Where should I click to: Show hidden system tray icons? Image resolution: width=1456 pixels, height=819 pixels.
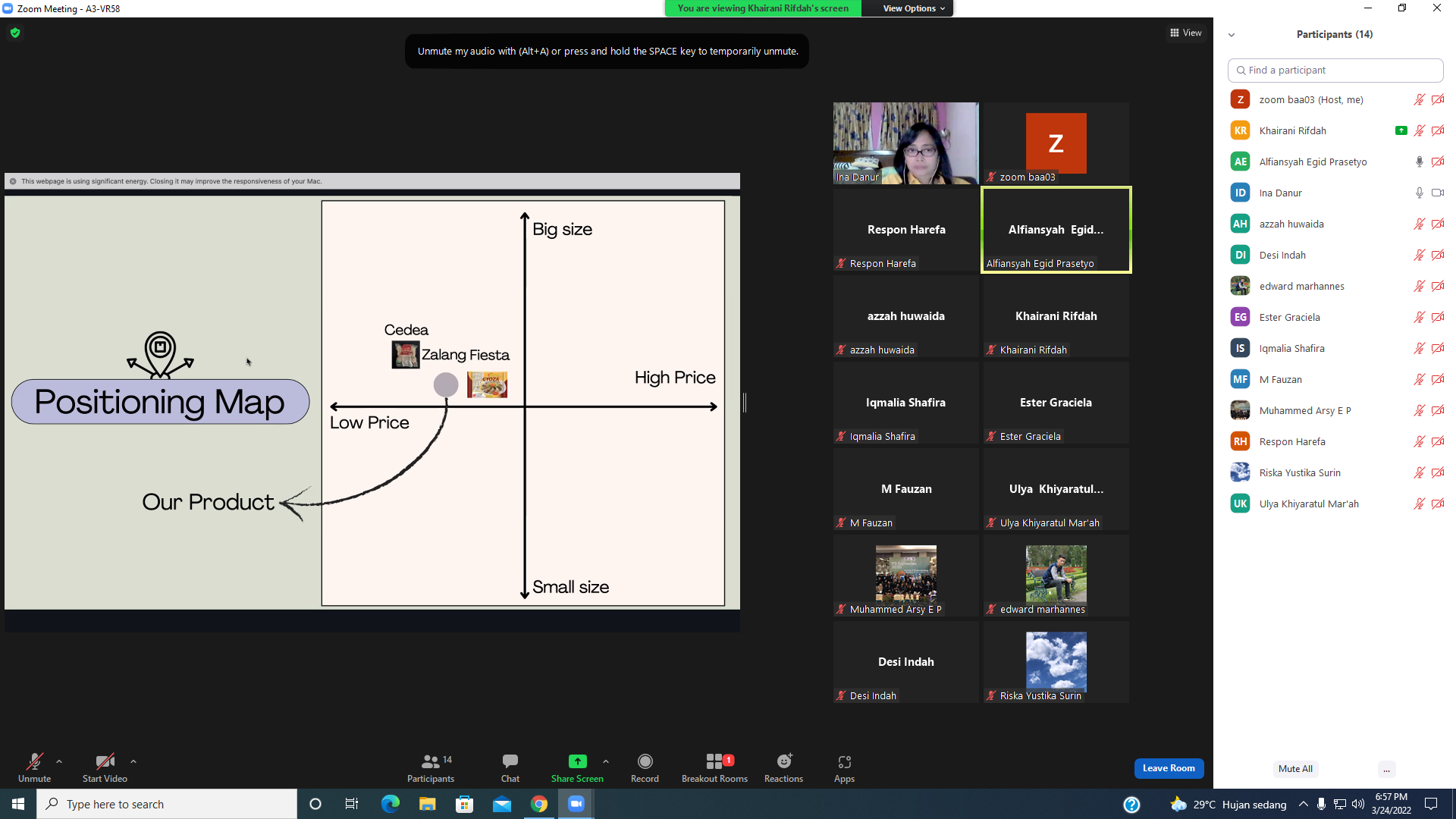click(x=1303, y=804)
